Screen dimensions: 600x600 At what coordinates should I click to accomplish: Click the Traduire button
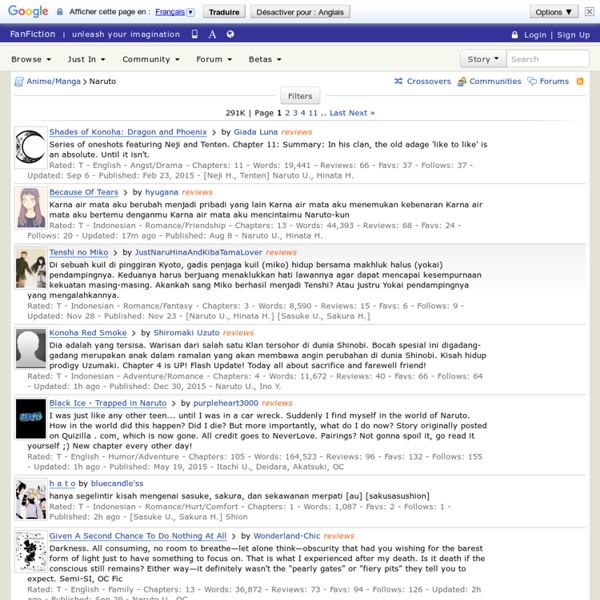[224, 12]
